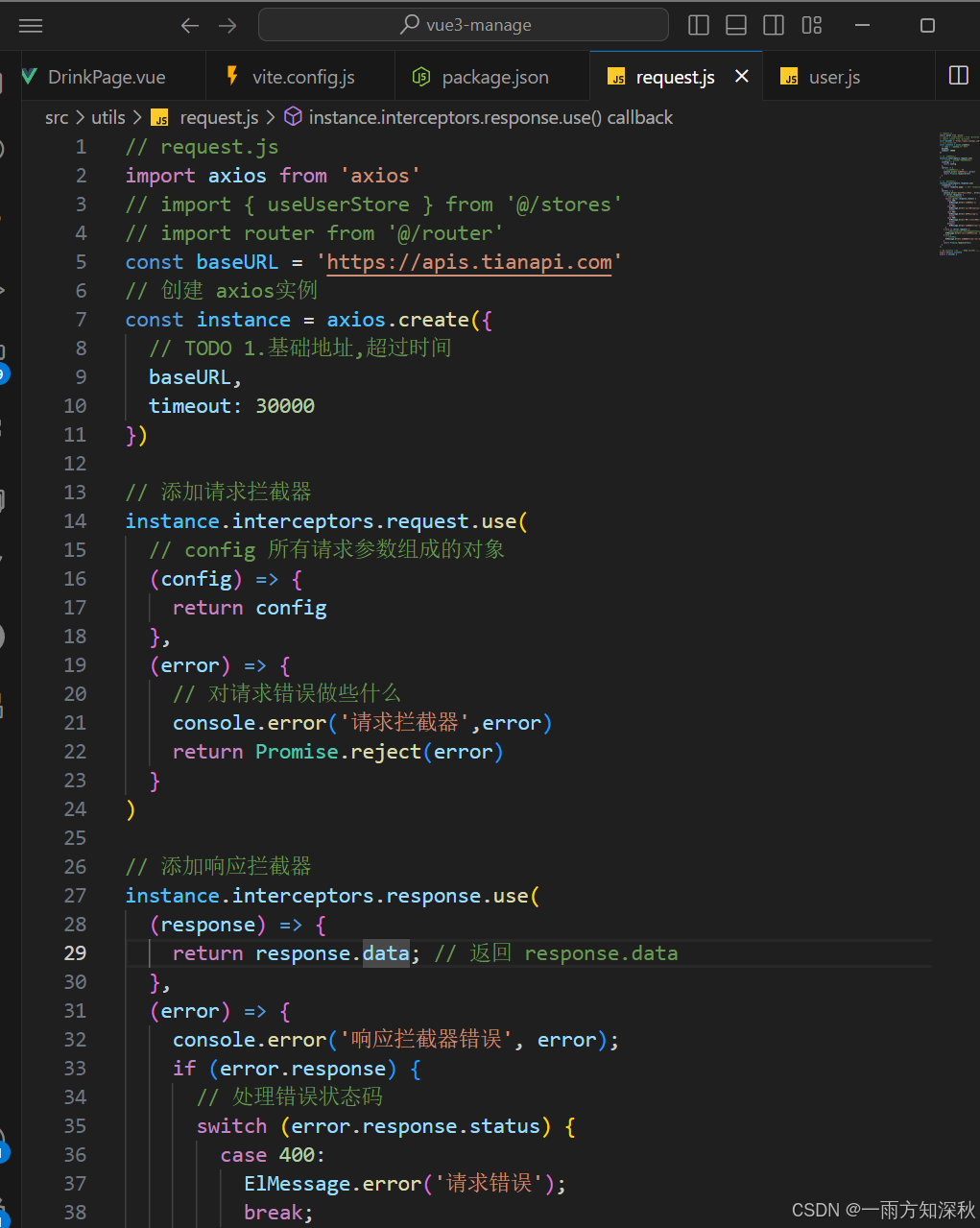Viewport: 980px width, 1228px height.
Task: Open the vue3-manage command center search
Action: (464, 25)
